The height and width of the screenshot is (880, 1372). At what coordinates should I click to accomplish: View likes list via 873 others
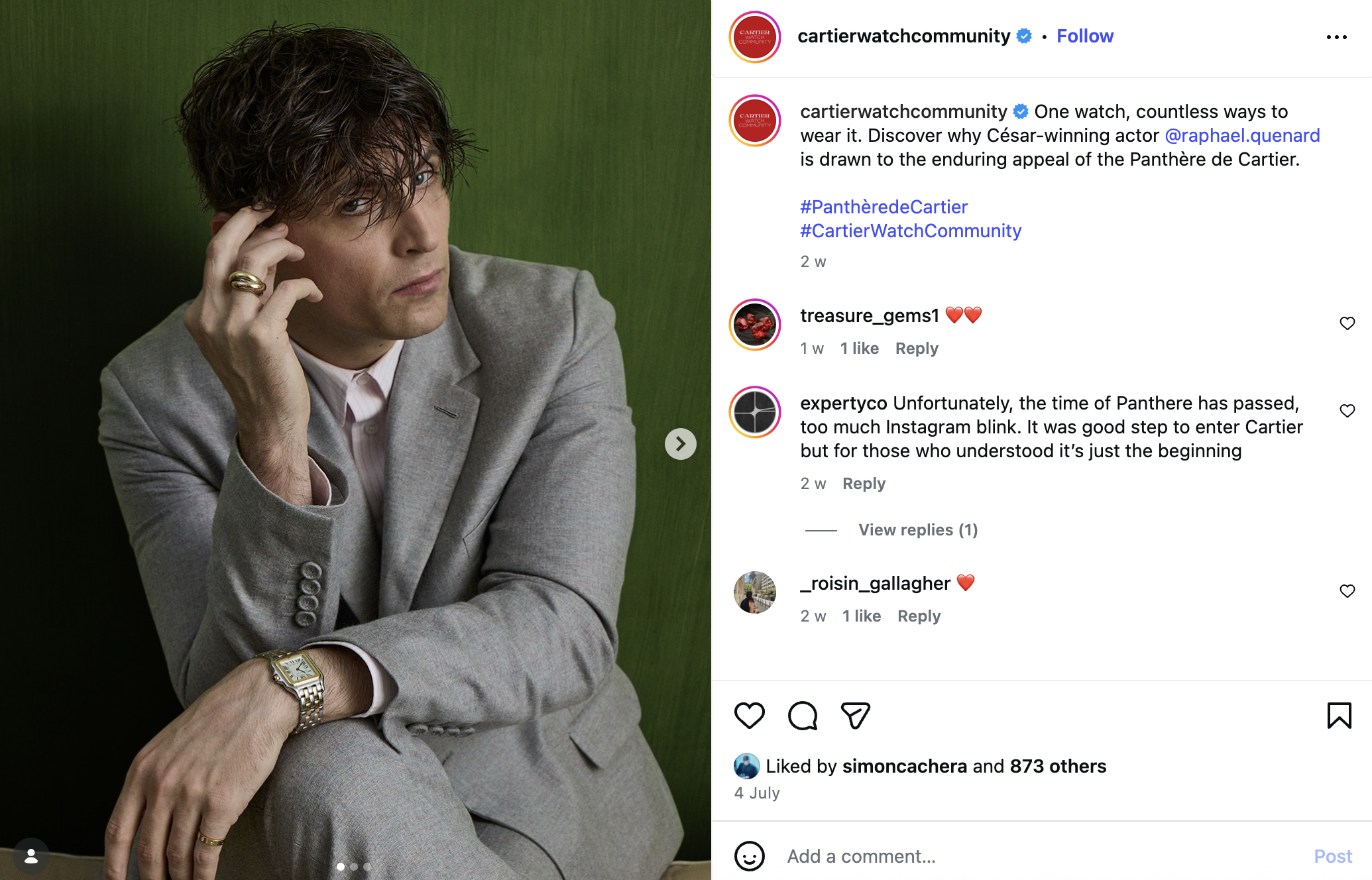click(1058, 766)
